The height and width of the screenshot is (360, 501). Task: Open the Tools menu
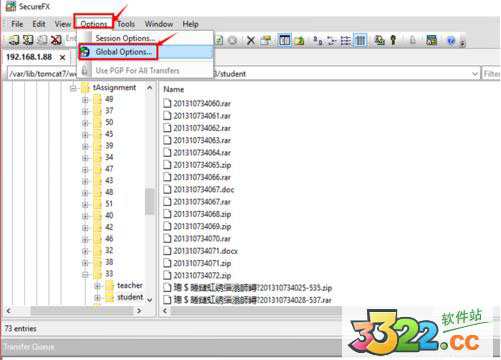pos(126,24)
